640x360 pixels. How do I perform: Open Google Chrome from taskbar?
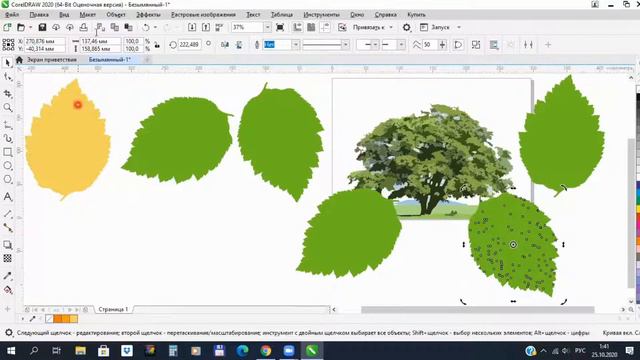click(x=266, y=351)
